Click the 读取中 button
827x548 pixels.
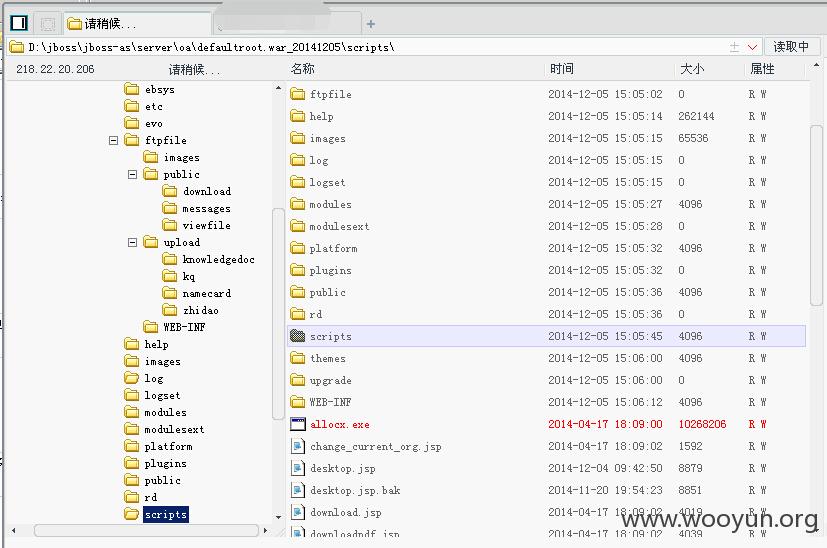tap(791, 46)
